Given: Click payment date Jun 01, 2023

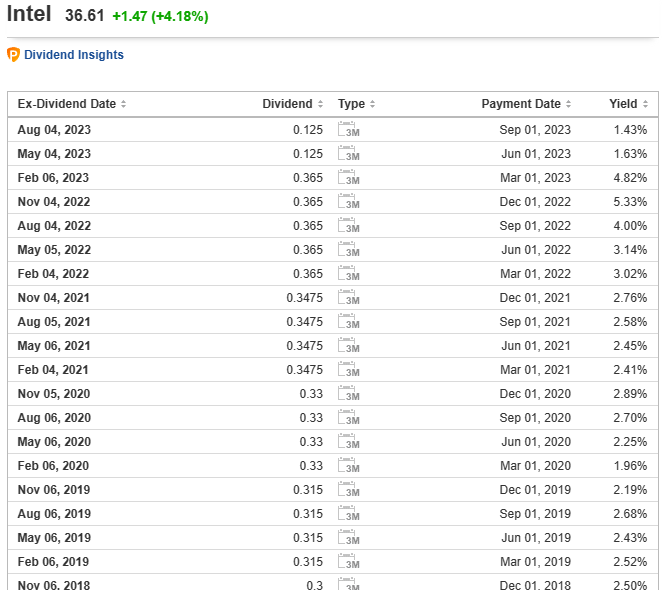Looking at the screenshot, I should click(x=536, y=154).
